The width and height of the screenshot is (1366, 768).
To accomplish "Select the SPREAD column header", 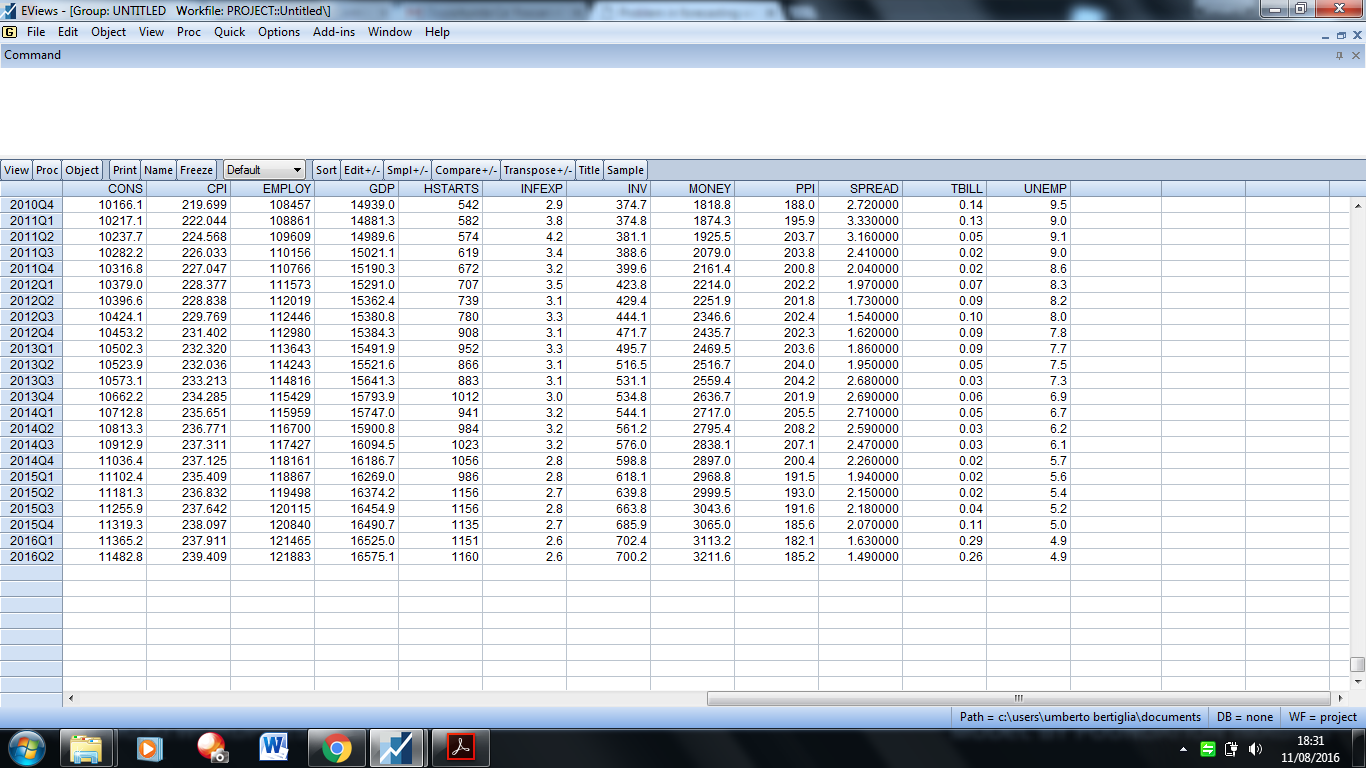I will pyautogui.click(x=860, y=189).
